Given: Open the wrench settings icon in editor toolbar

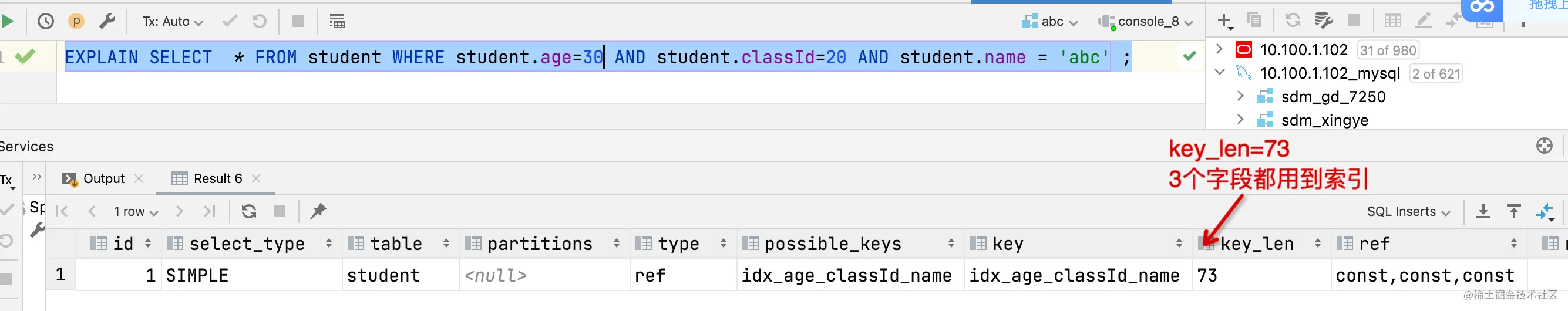Looking at the screenshot, I should [107, 21].
